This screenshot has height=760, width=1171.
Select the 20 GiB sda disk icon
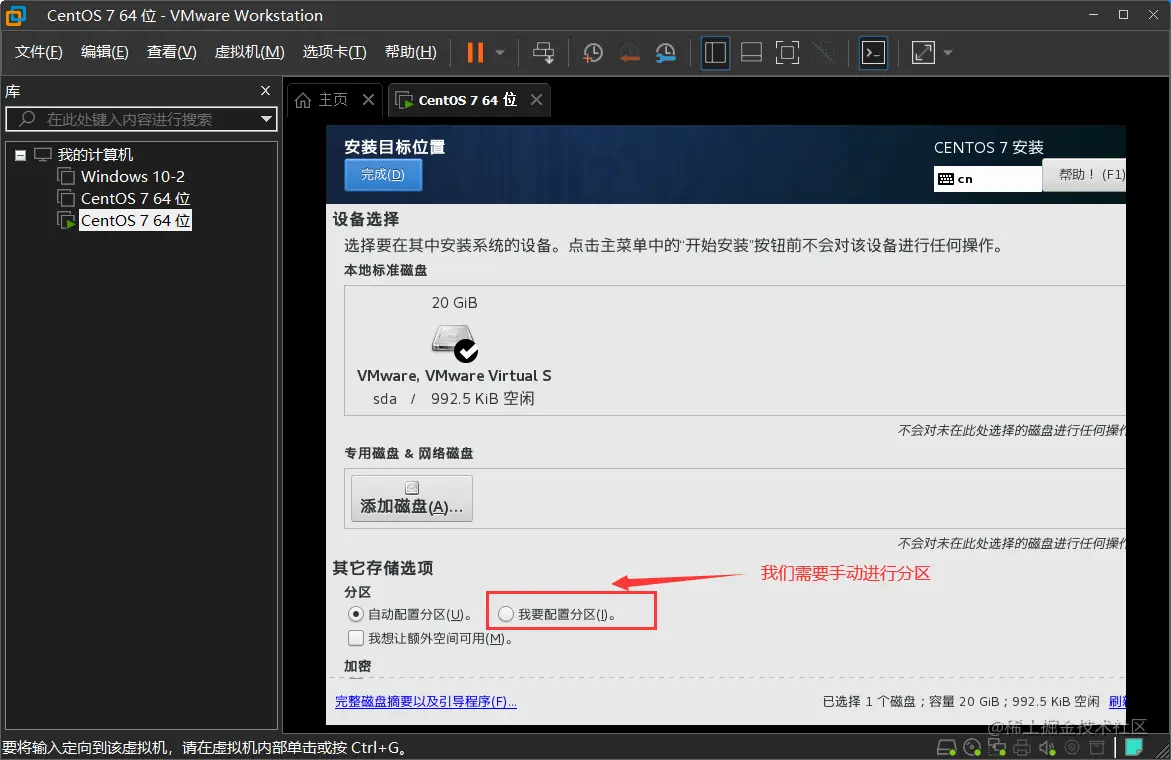click(x=454, y=343)
